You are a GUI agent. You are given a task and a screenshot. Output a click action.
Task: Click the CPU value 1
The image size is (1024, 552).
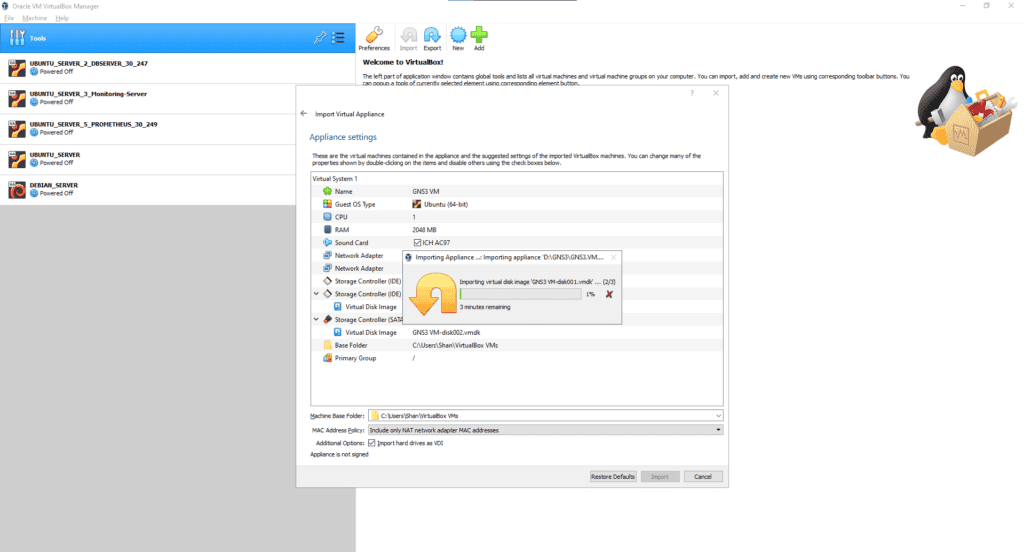413,217
